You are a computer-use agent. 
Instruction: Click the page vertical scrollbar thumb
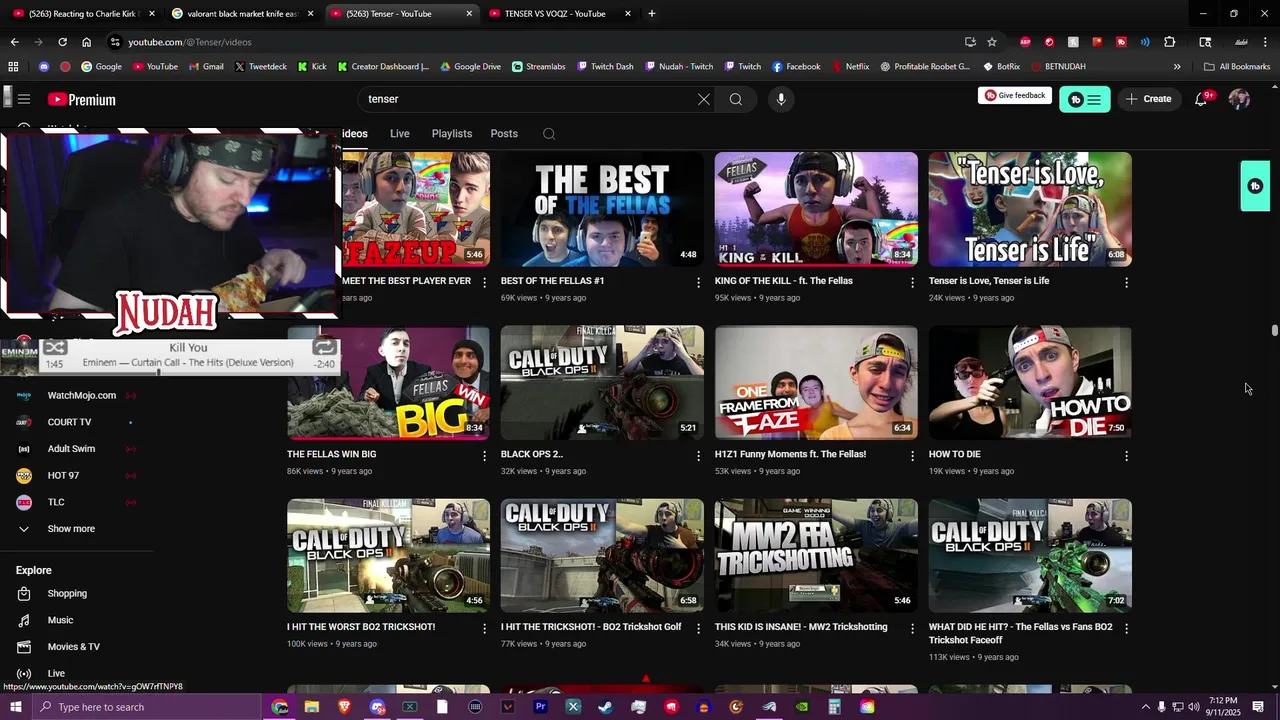click(x=1275, y=331)
